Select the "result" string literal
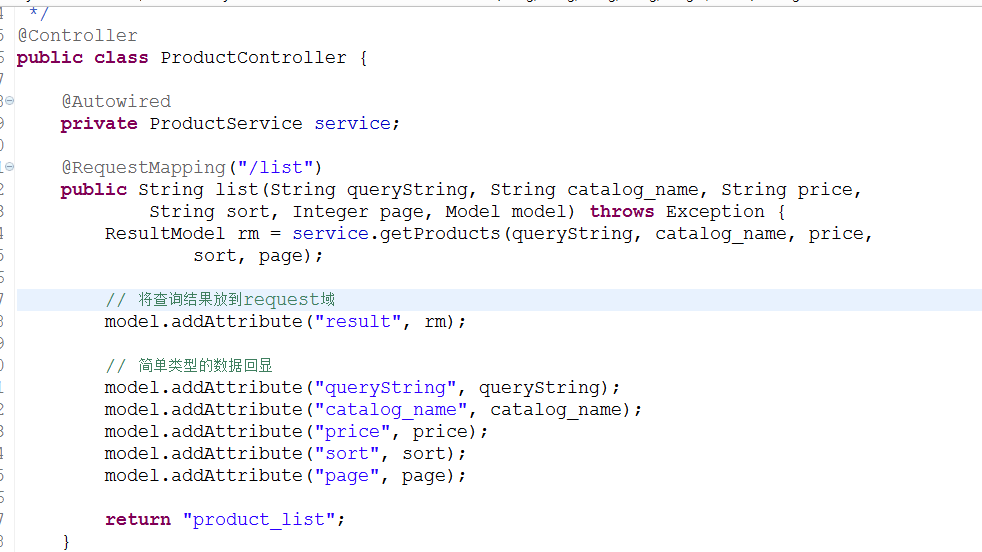 (358, 321)
